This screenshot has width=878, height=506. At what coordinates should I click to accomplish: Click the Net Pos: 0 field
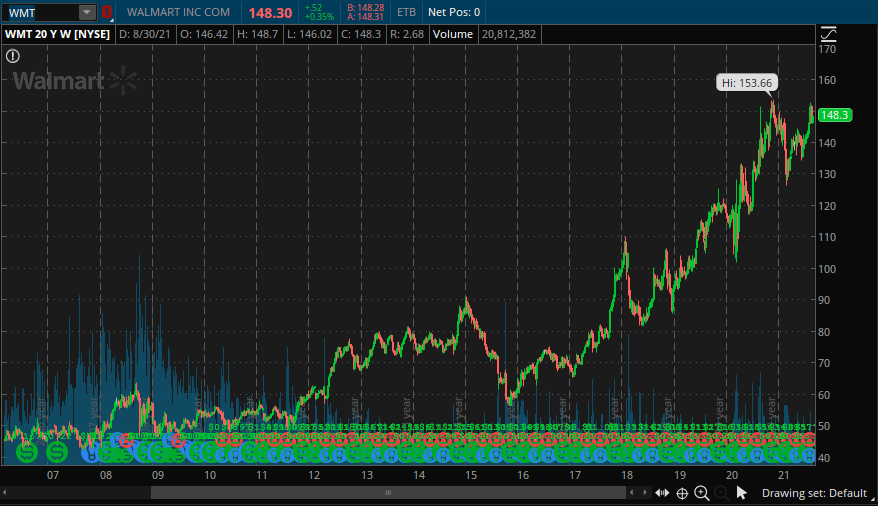tap(454, 12)
